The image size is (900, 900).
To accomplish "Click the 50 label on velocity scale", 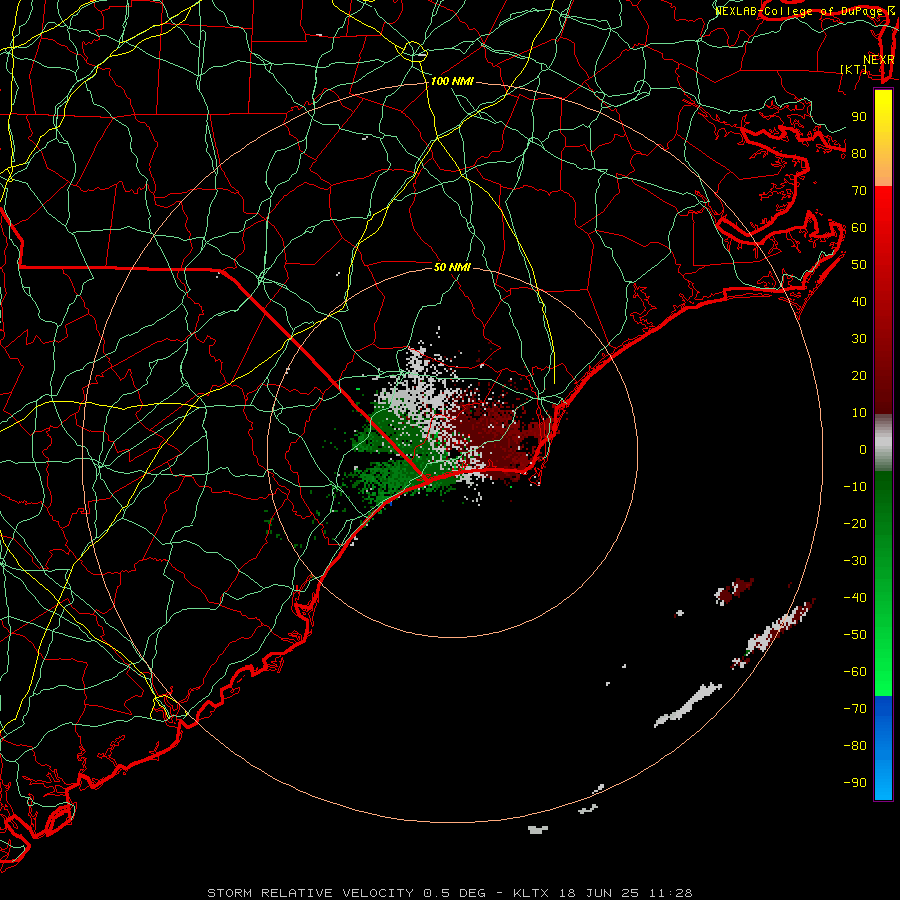I will [x=859, y=265].
